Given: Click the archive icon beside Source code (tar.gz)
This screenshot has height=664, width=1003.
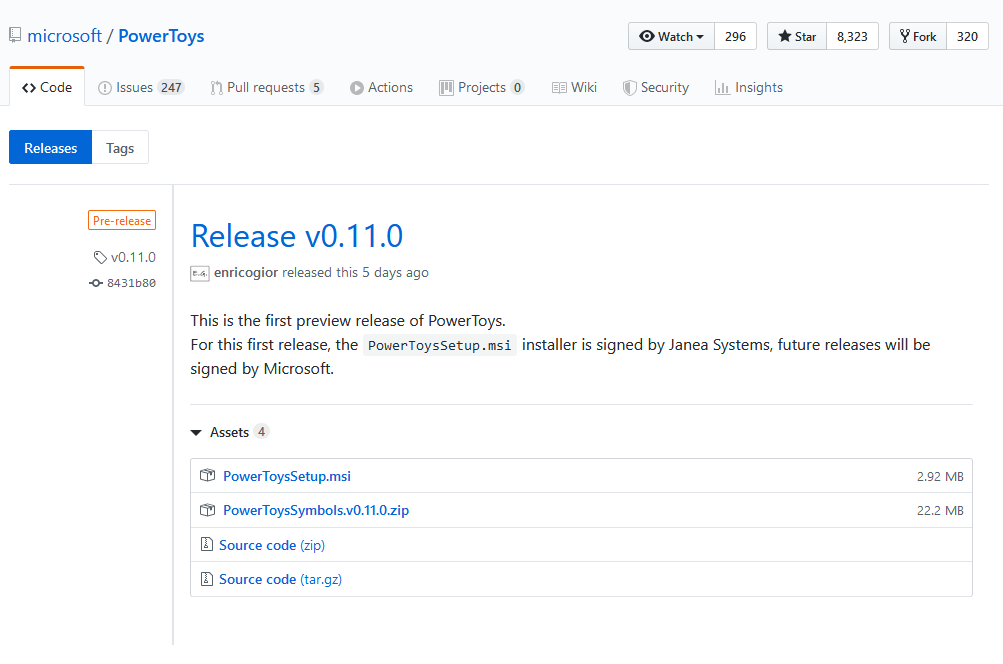Looking at the screenshot, I should 207,578.
